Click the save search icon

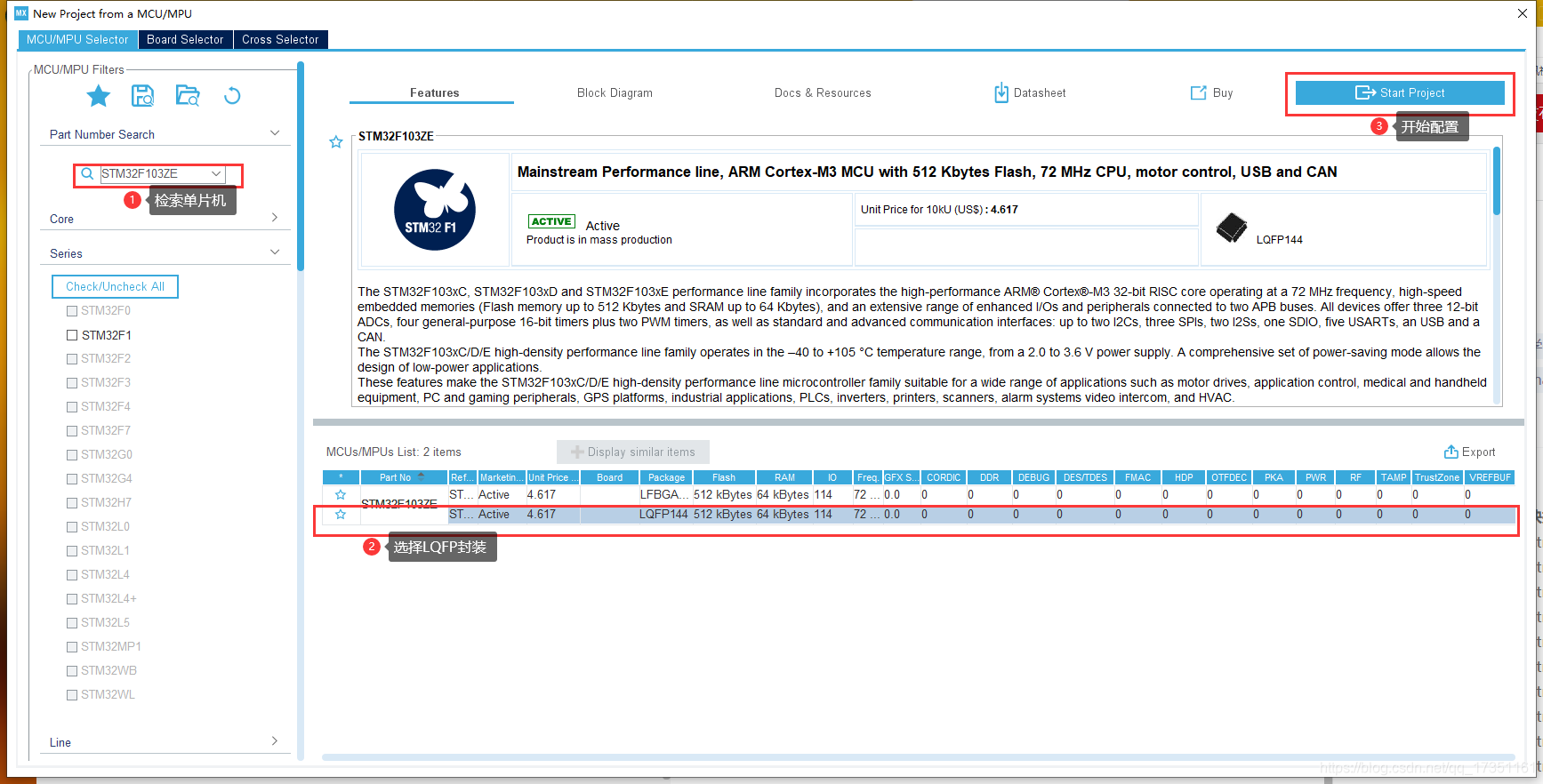(x=142, y=96)
